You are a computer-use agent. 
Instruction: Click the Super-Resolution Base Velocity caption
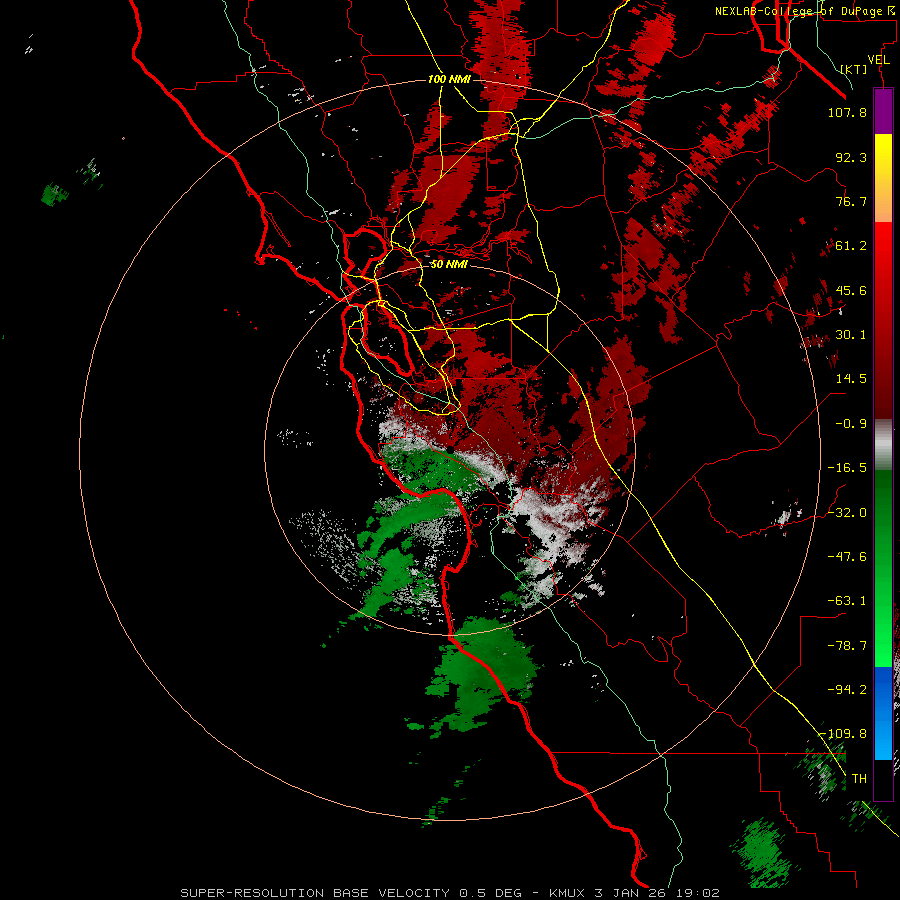click(449, 893)
